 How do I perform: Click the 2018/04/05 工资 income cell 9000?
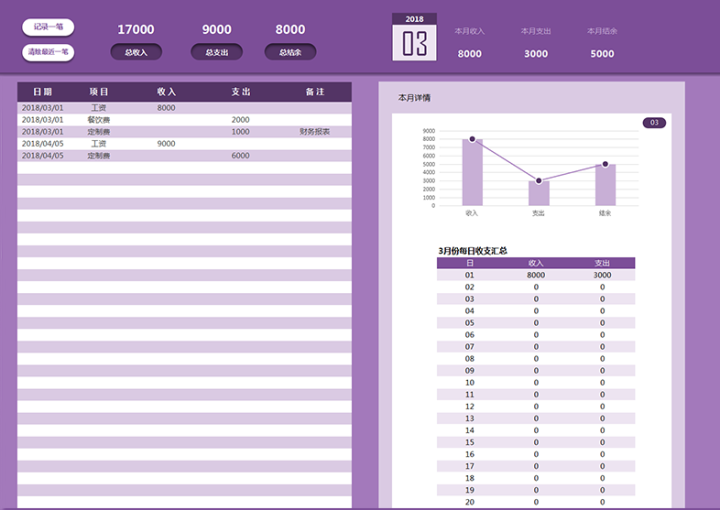coord(166,143)
